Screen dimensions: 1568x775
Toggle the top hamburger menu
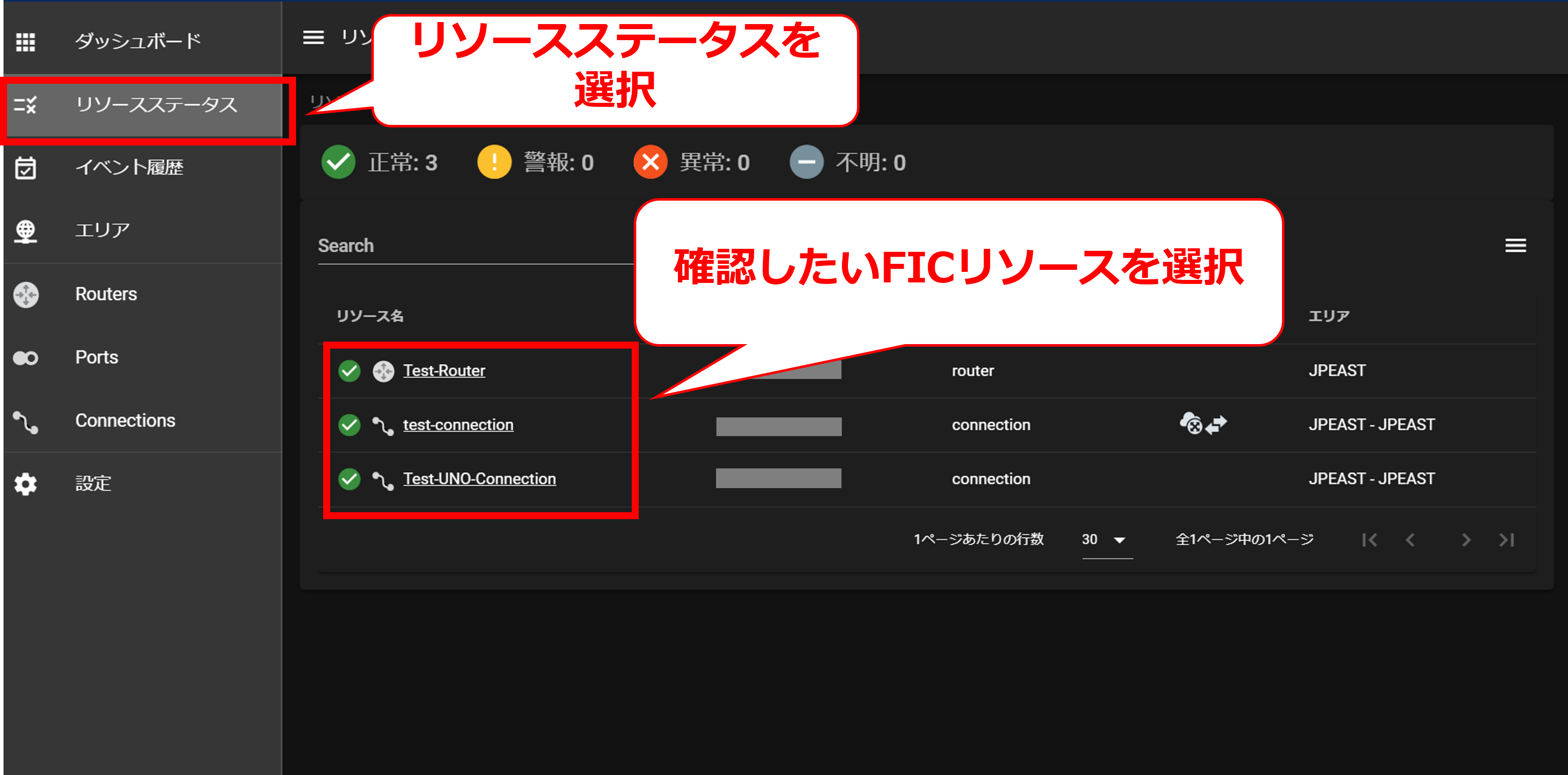click(314, 38)
